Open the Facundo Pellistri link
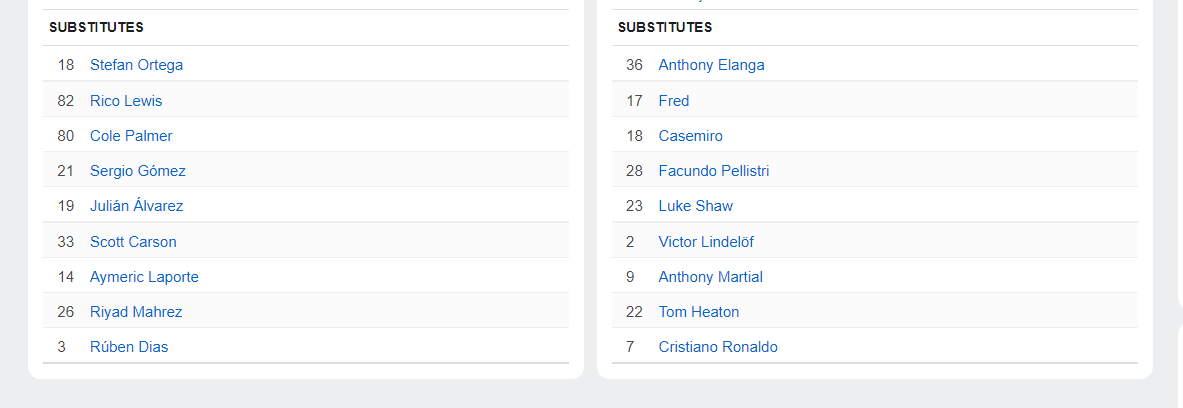 [x=714, y=170]
